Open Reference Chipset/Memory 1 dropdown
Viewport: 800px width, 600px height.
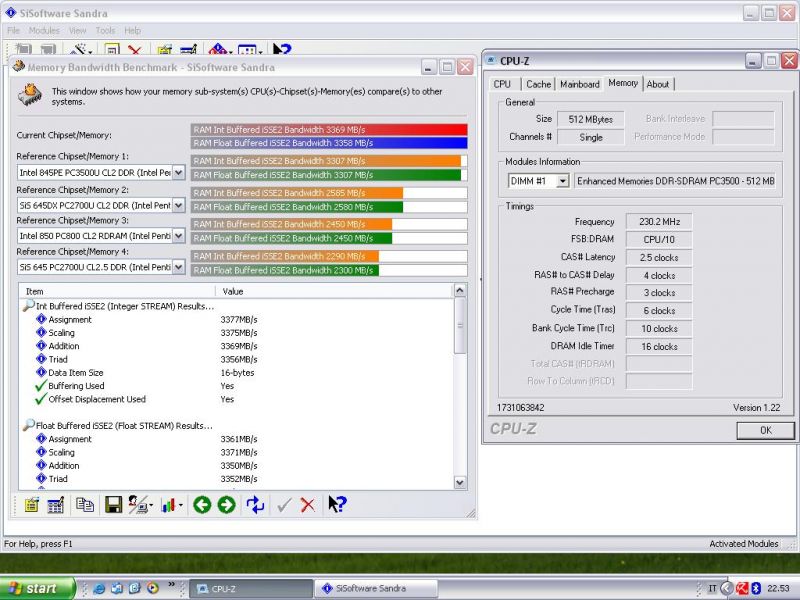[x=178, y=172]
